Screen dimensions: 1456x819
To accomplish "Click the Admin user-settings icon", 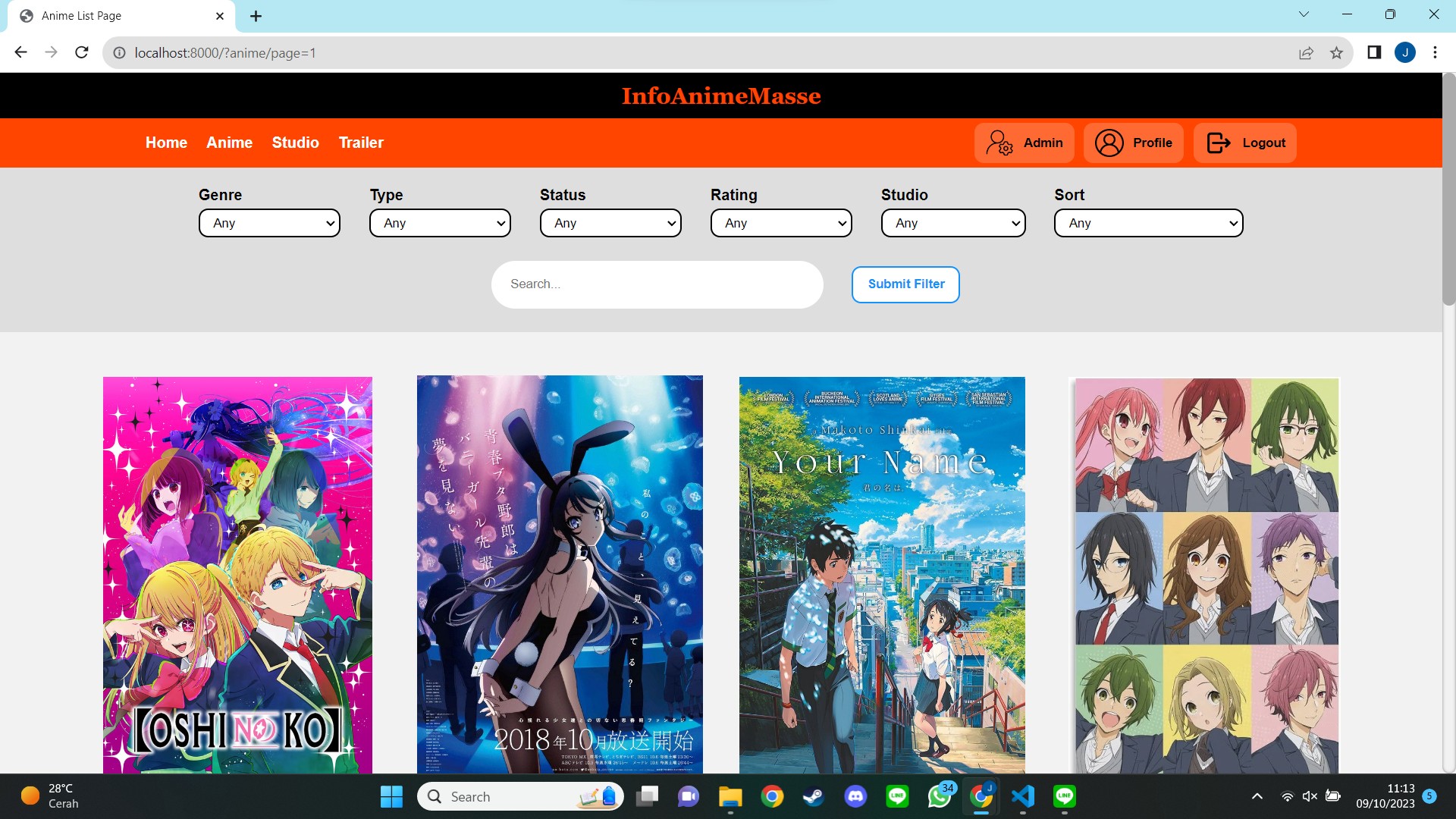I will click(999, 143).
